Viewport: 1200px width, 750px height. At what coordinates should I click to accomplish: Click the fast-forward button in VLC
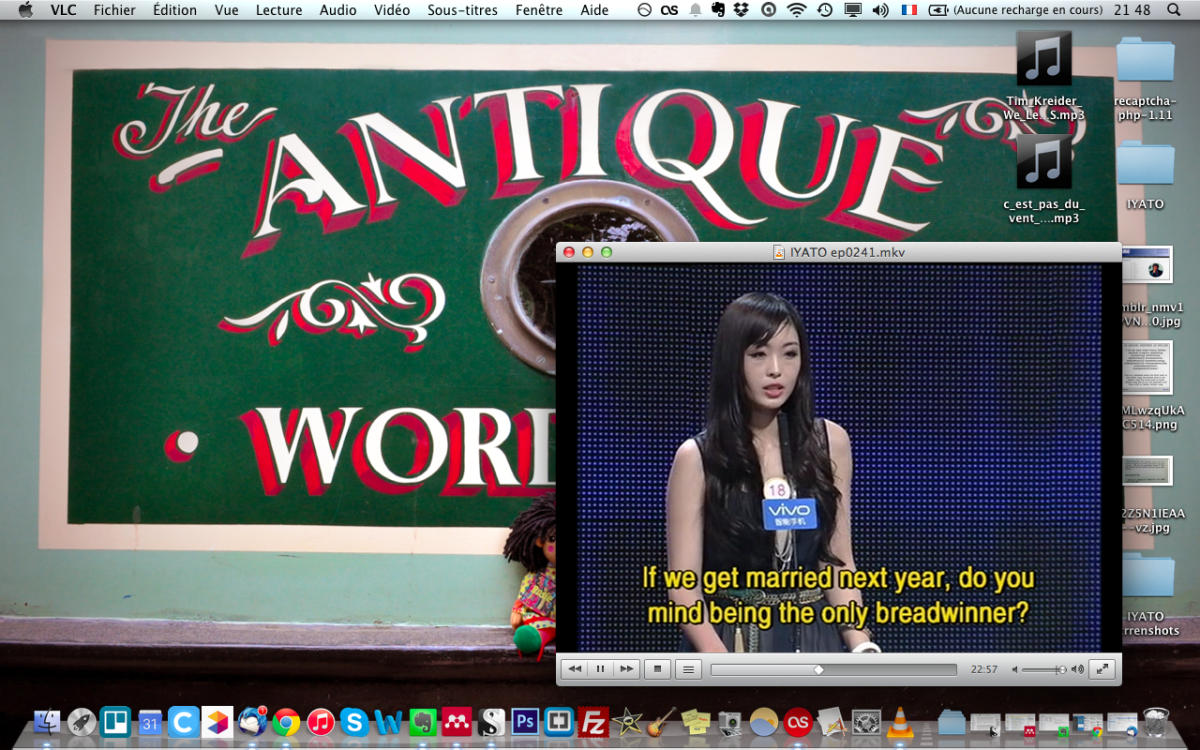point(627,669)
